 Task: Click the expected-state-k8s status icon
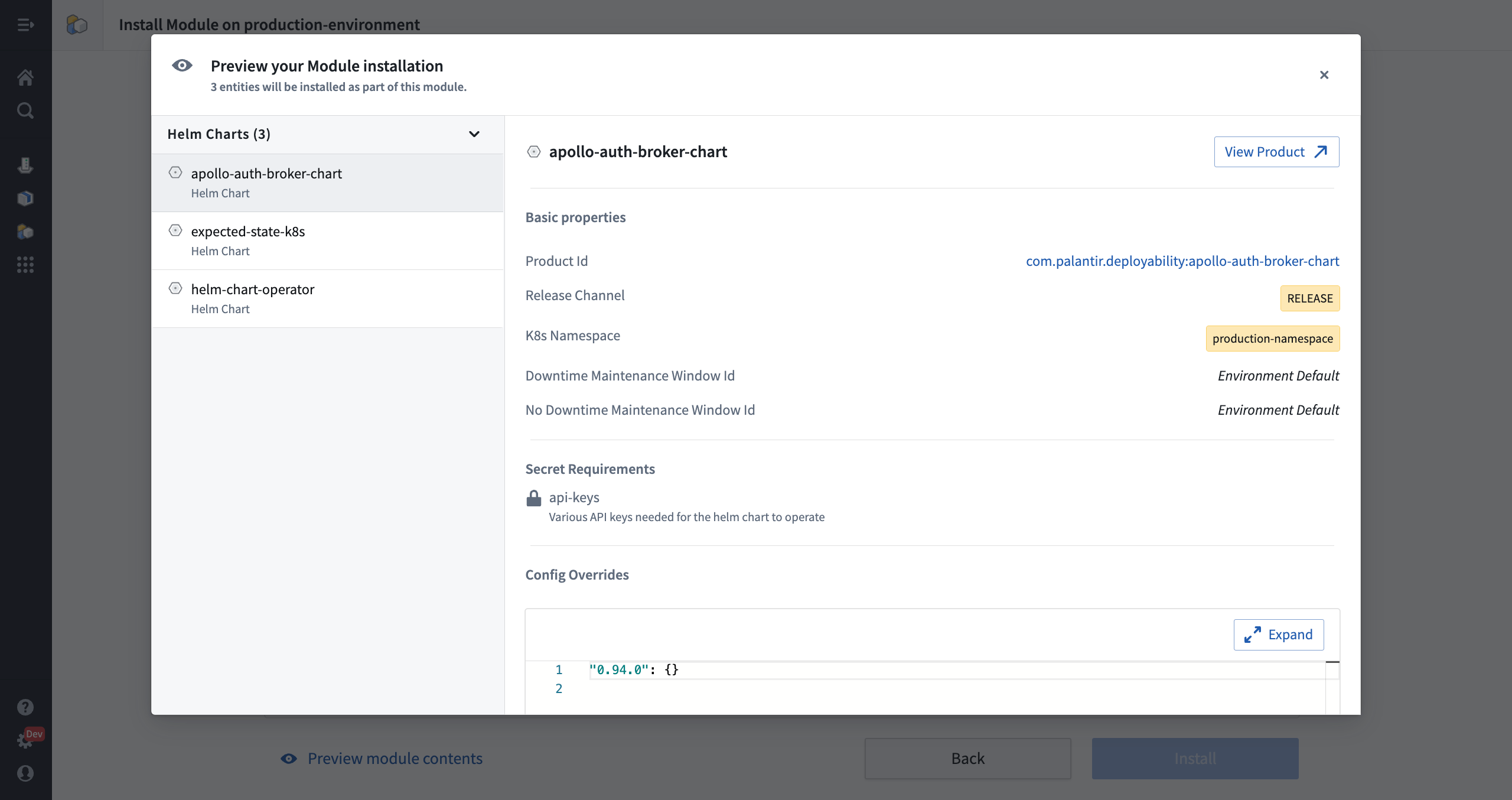pyautogui.click(x=175, y=230)
